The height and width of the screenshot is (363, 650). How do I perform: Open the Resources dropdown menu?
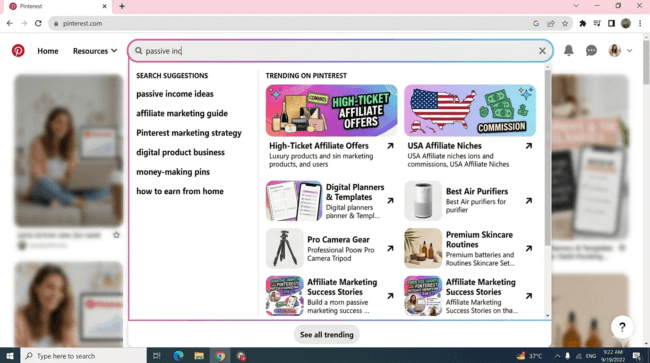coord(95,51)
